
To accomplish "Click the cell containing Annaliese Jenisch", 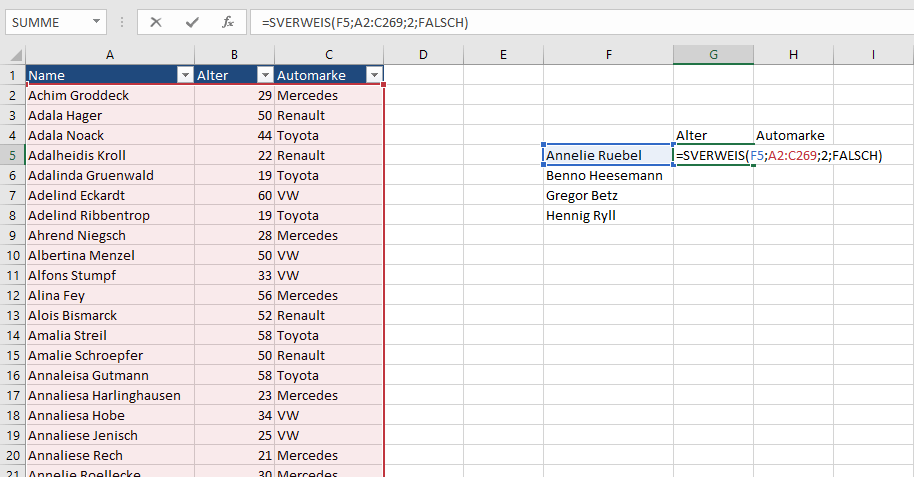I will coord(110,436).
